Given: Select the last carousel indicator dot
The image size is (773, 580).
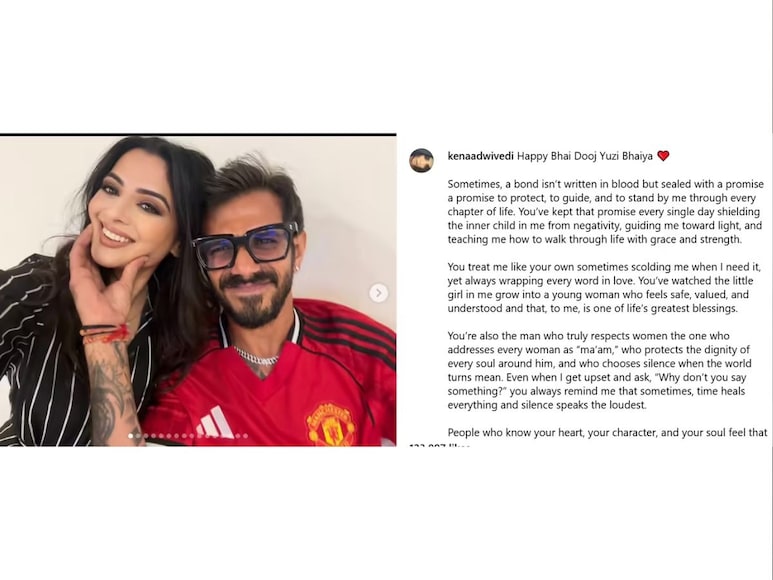Looking at the screenshot, I should pos(245,436).
